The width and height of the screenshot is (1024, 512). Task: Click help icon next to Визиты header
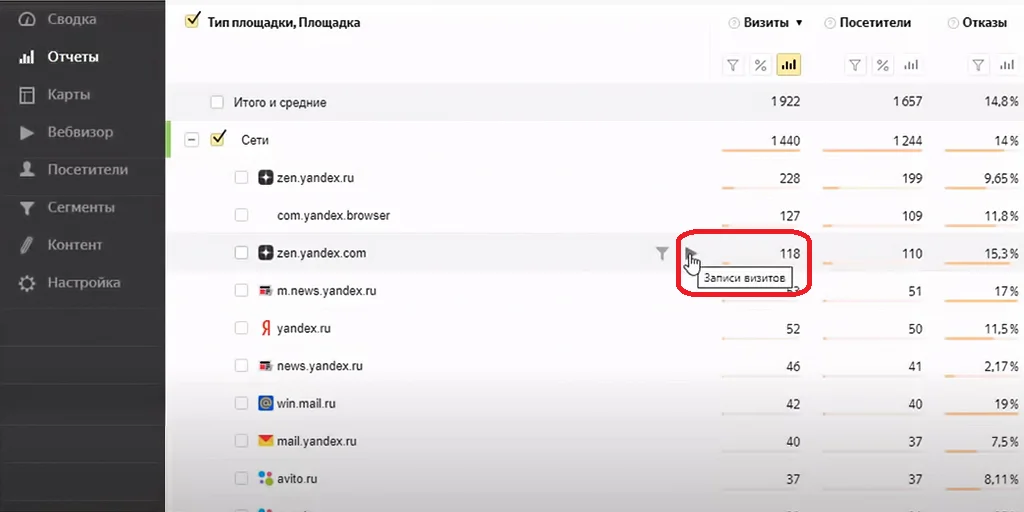(733, 24)
